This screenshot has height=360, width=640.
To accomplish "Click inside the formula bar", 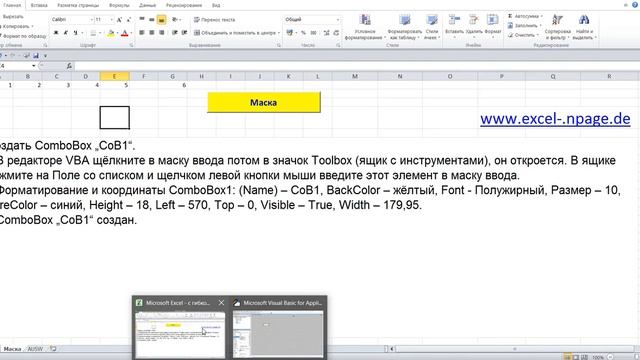I will coord(357,66).
